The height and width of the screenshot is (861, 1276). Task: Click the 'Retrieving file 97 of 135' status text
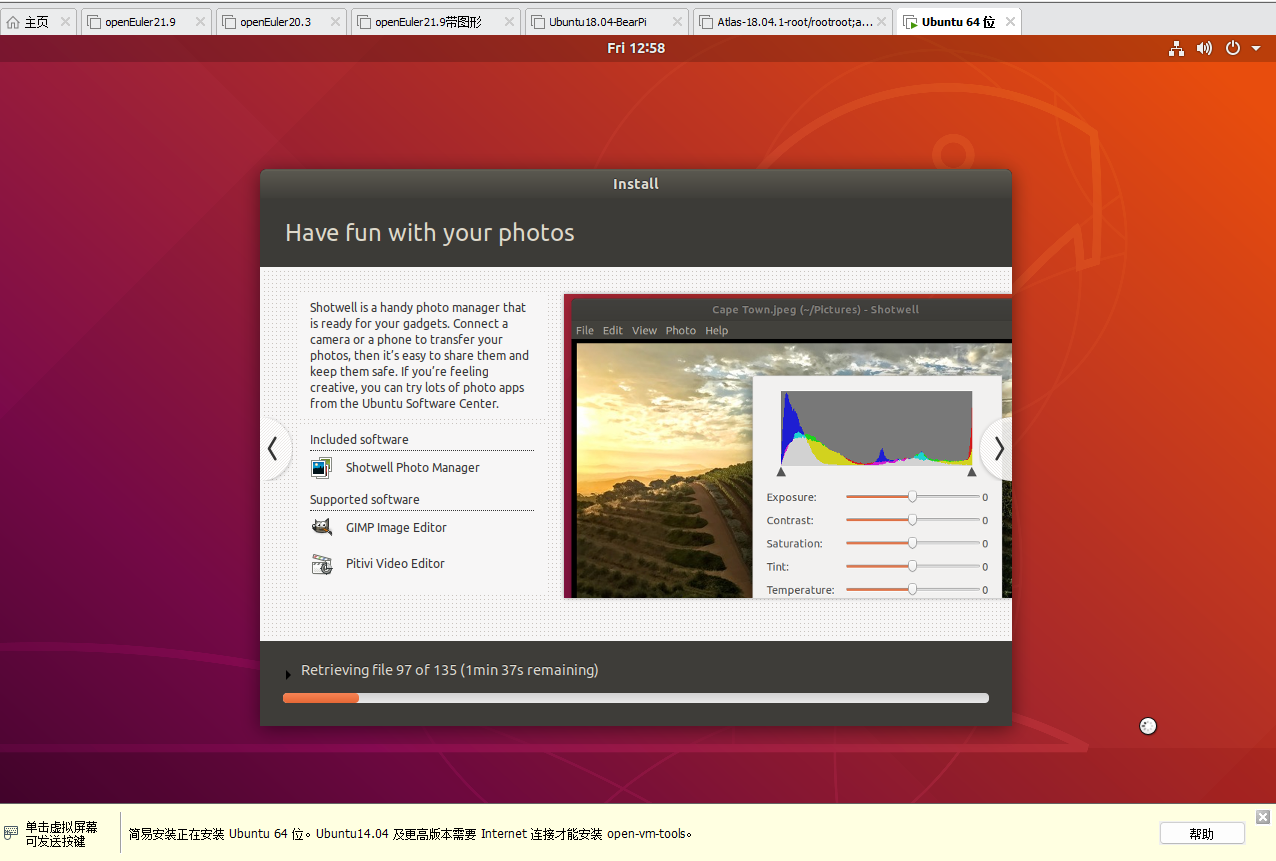[450, 670]
